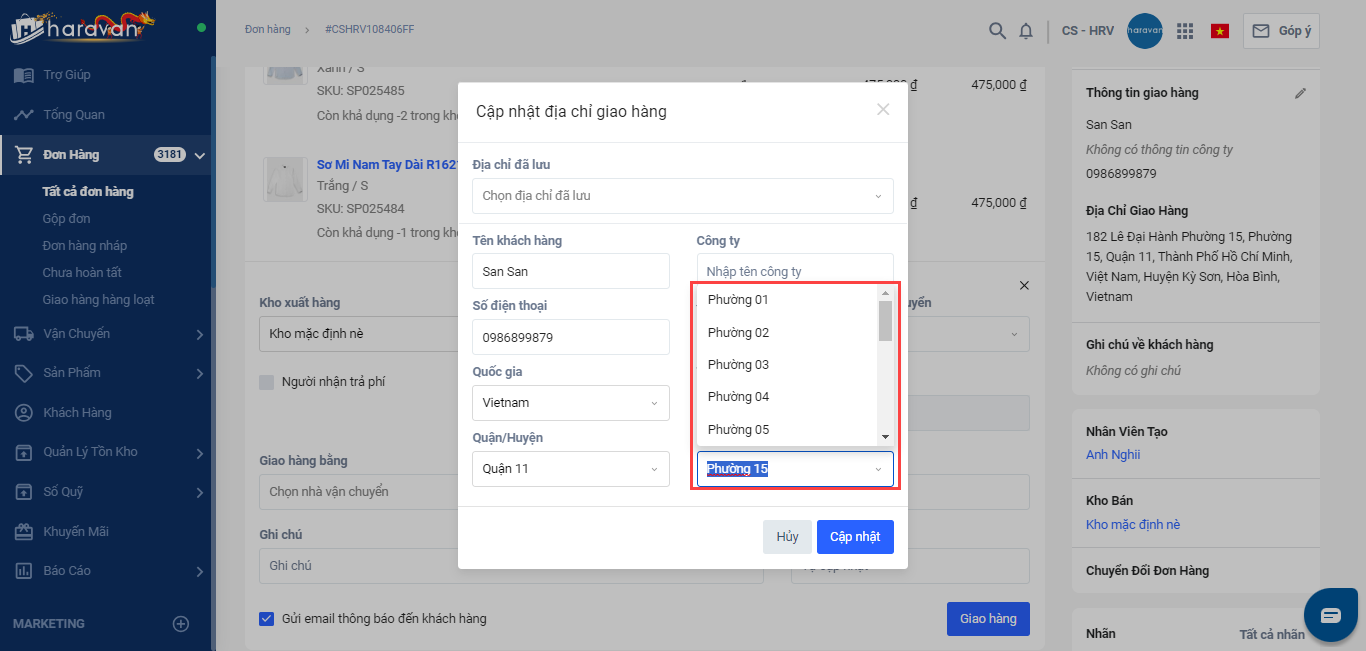Select "Phường 03" from the ward list
Image resolution: width=1366 pixels, height=651 pixels.
coord(738,365)
